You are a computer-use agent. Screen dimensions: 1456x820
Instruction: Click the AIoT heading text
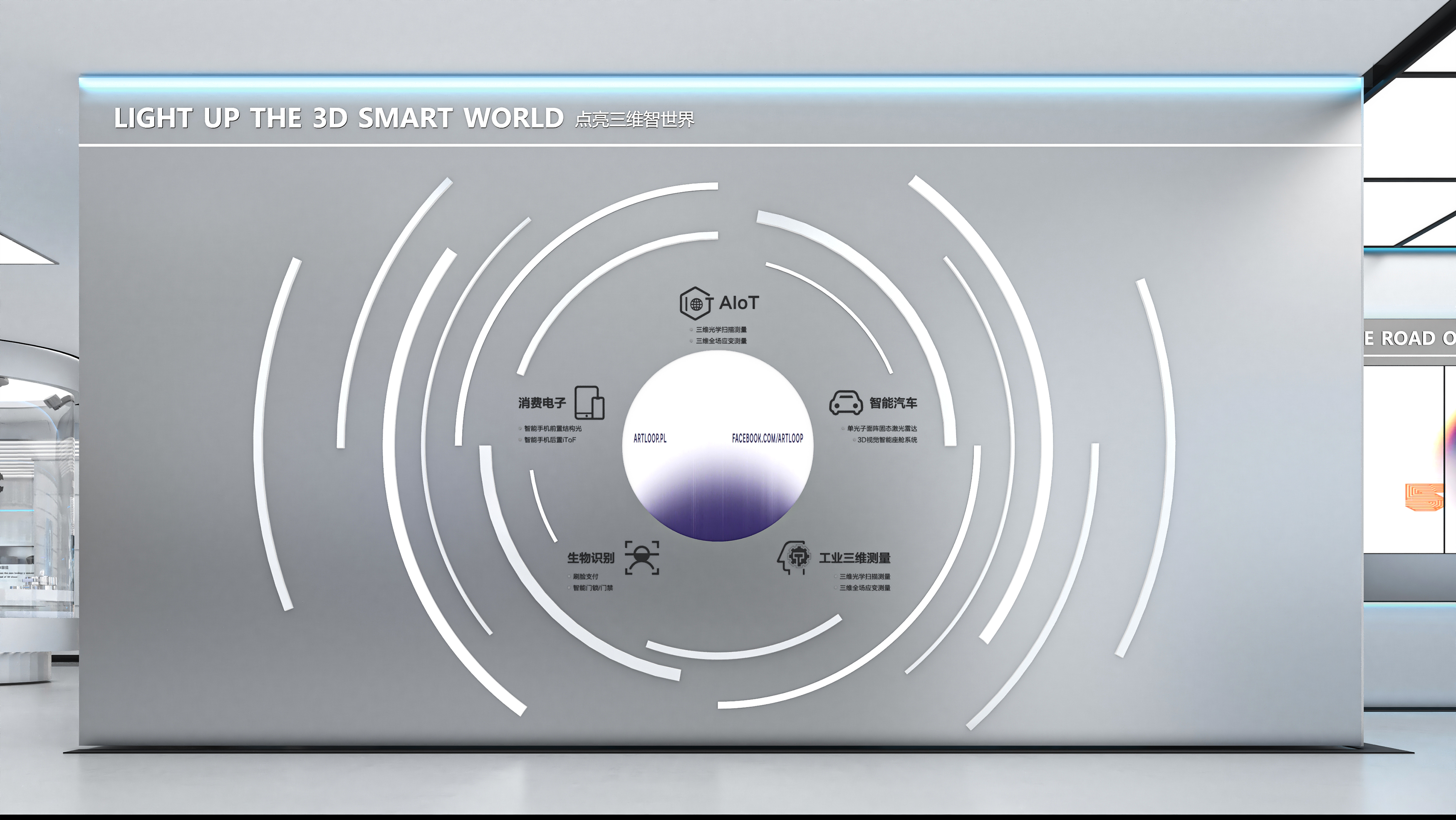[x=739, y=303]
